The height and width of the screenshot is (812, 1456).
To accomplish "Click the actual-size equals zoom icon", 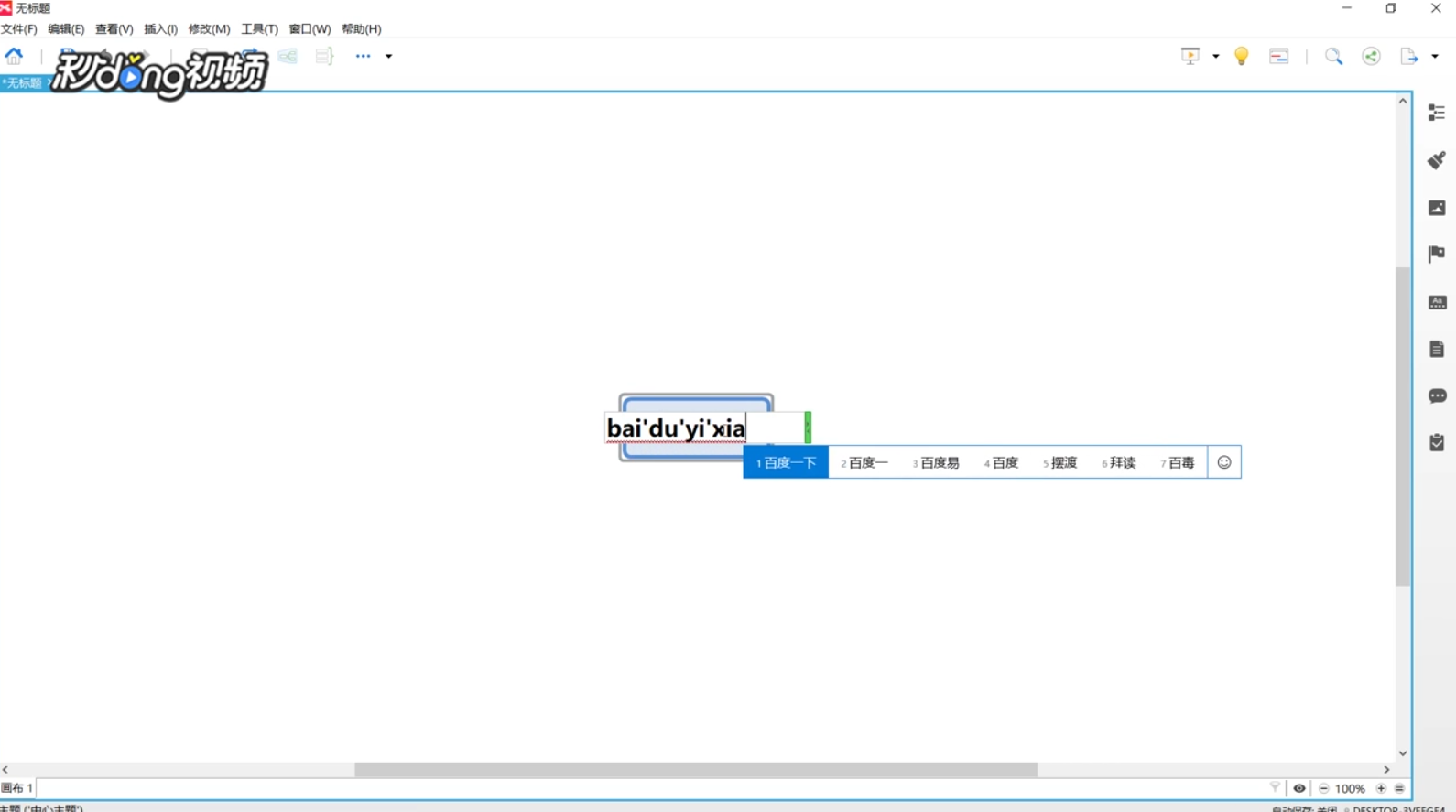I will pos(1399,788).
